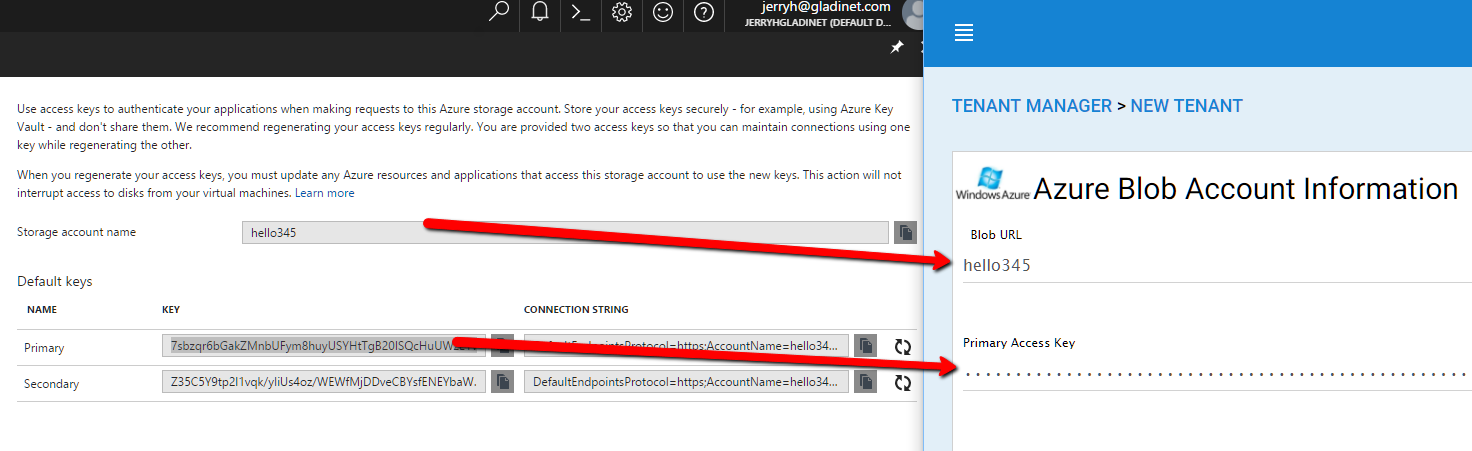Regenerate the Secondary access key

pos(903,383)
